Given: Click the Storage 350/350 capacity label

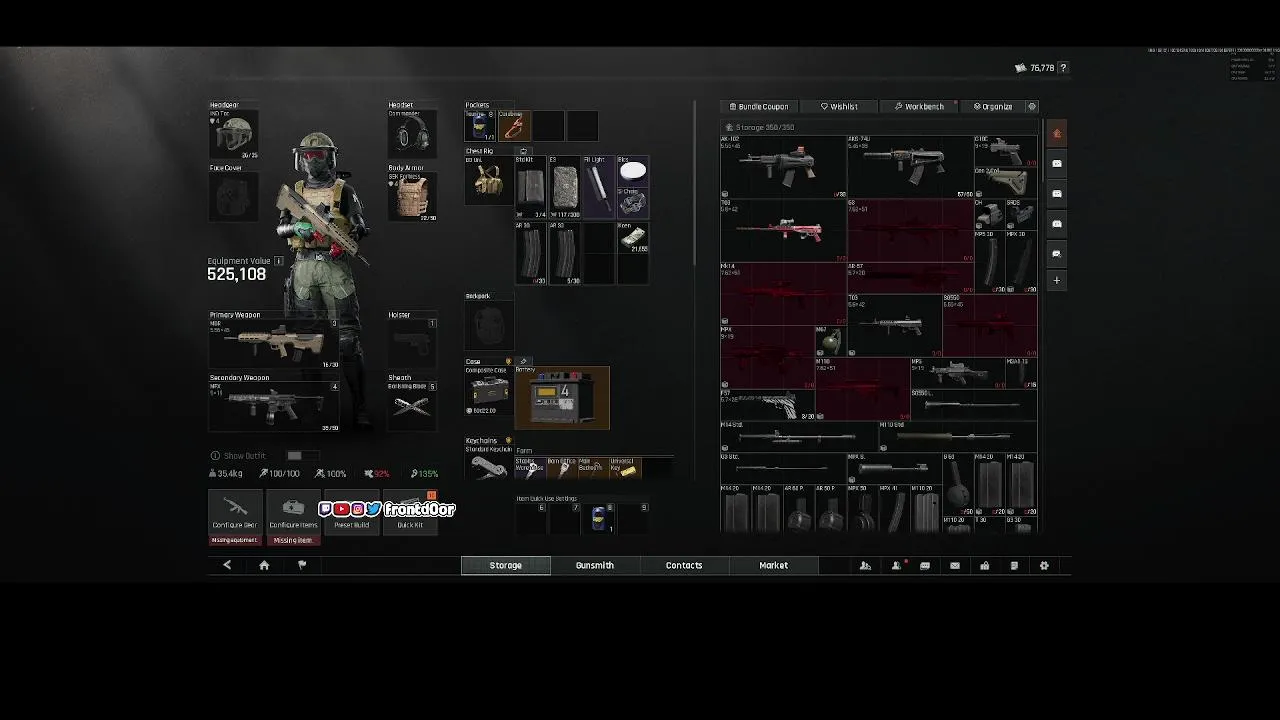Looking at the screenshot, I should (764, 127).
